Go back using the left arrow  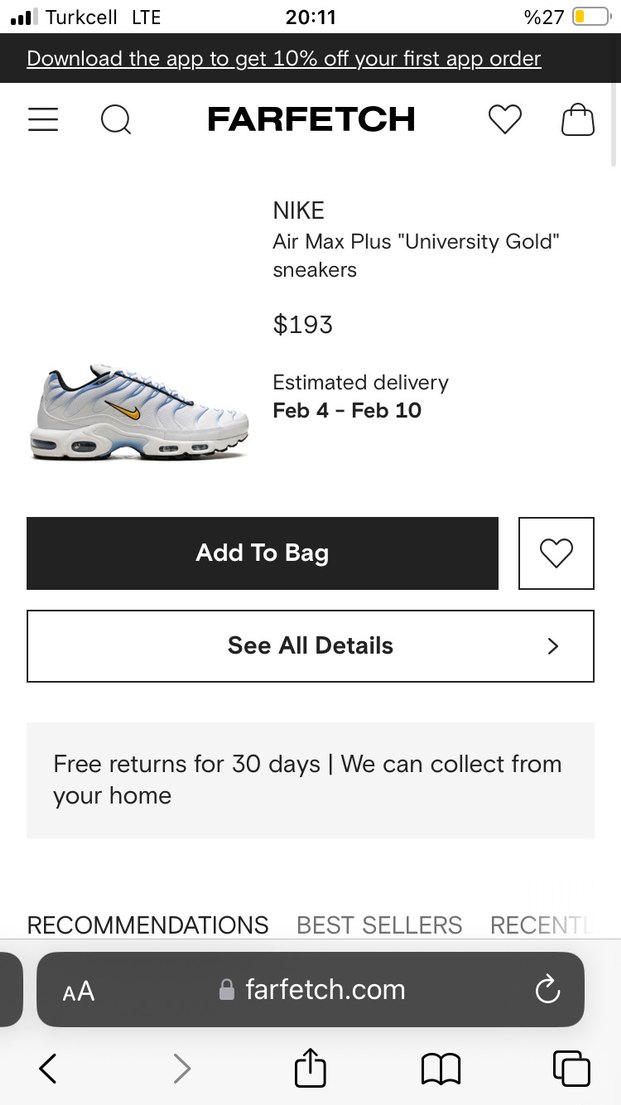pos(48,1068)
